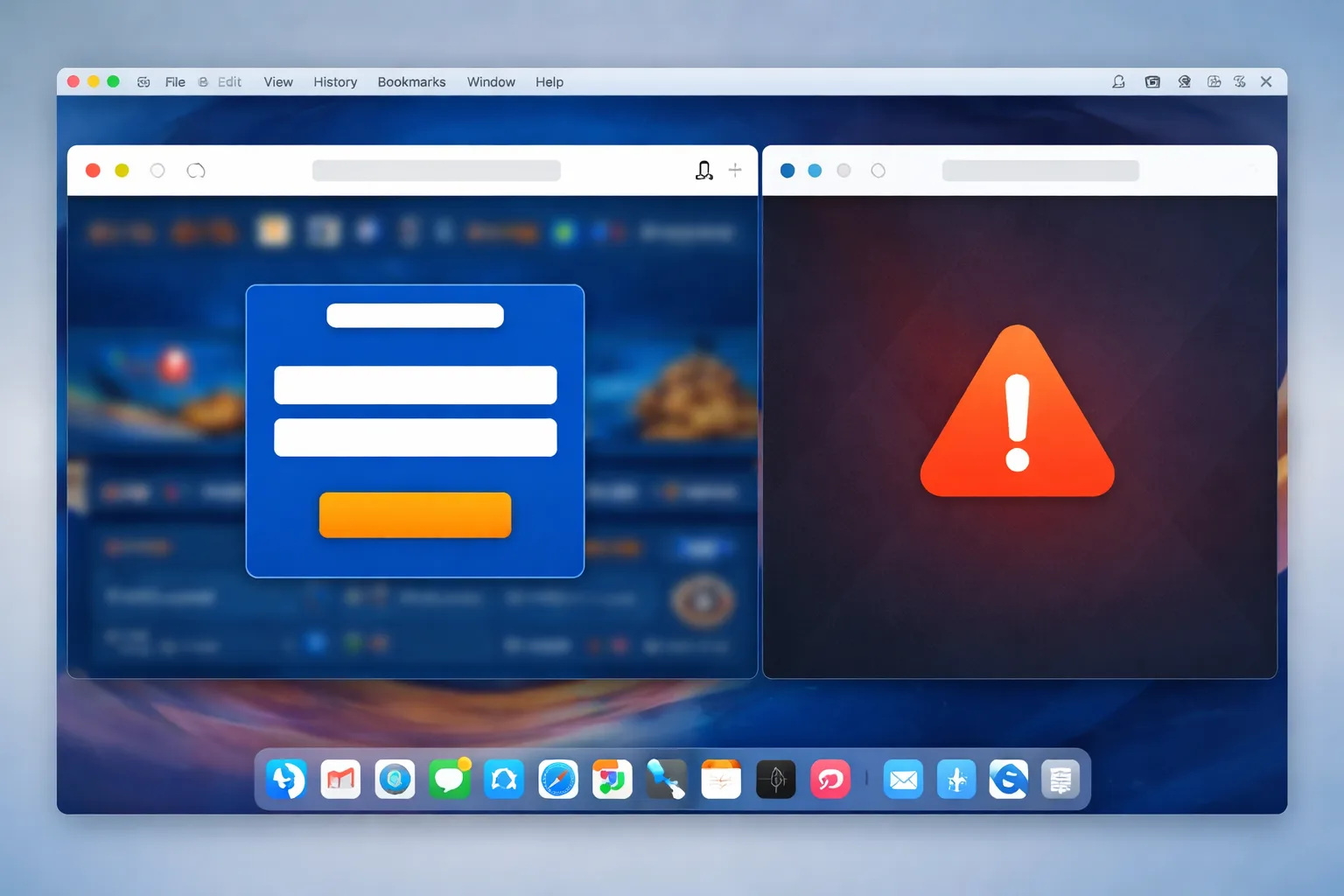
Task: Open the orange-topped notes icon in the dock
Action: (x=721, y=780)
